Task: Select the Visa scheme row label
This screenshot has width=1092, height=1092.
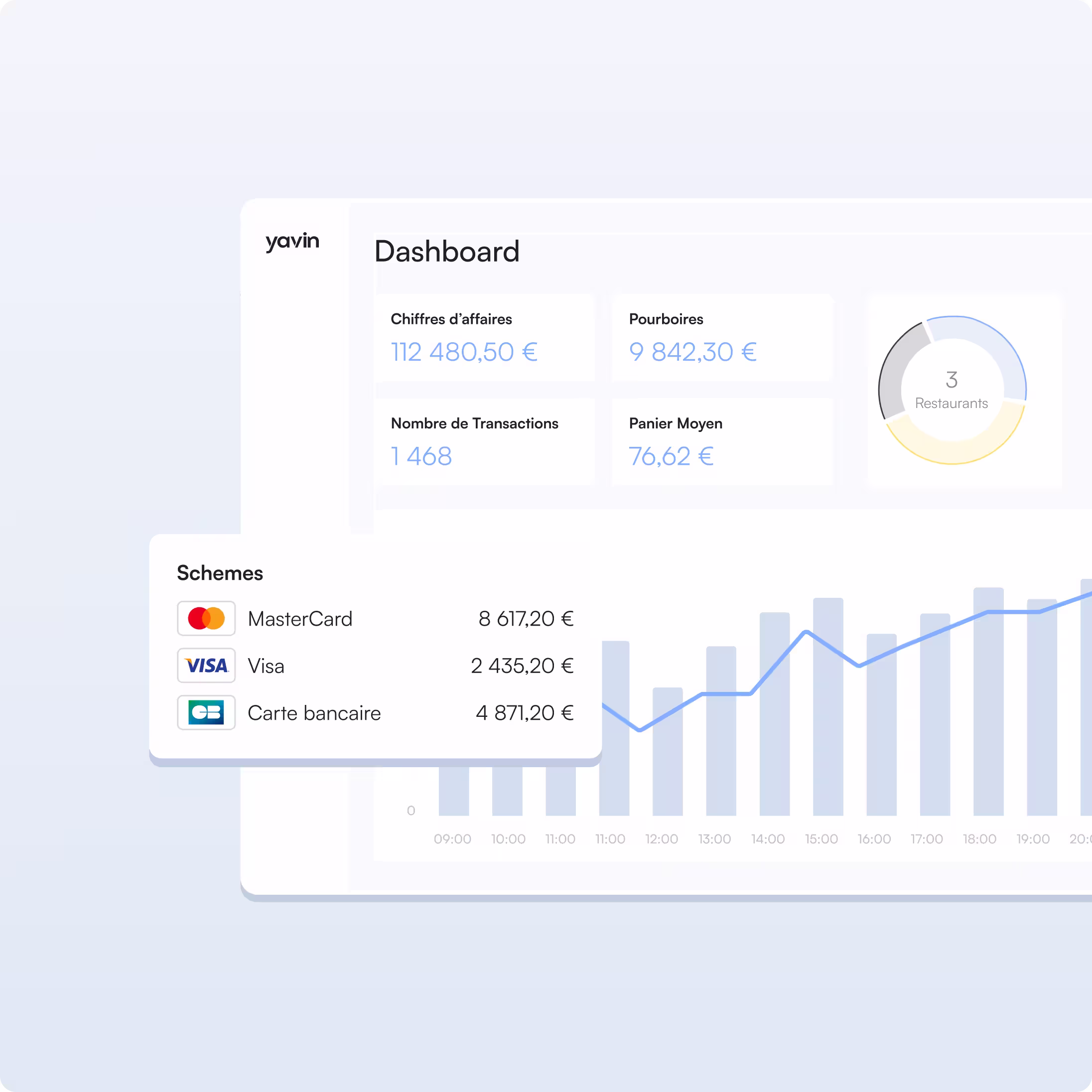Action: tap(266, 666)
